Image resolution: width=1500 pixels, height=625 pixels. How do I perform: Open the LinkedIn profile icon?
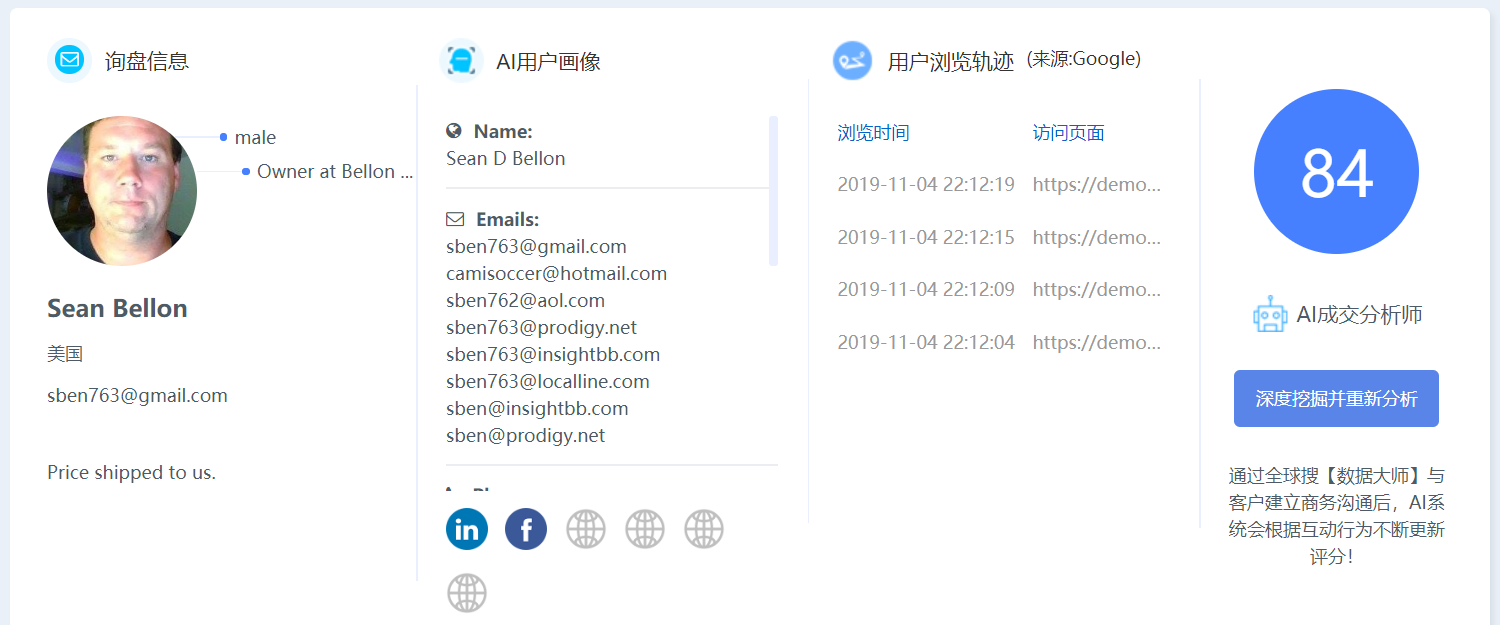[466, 528]
